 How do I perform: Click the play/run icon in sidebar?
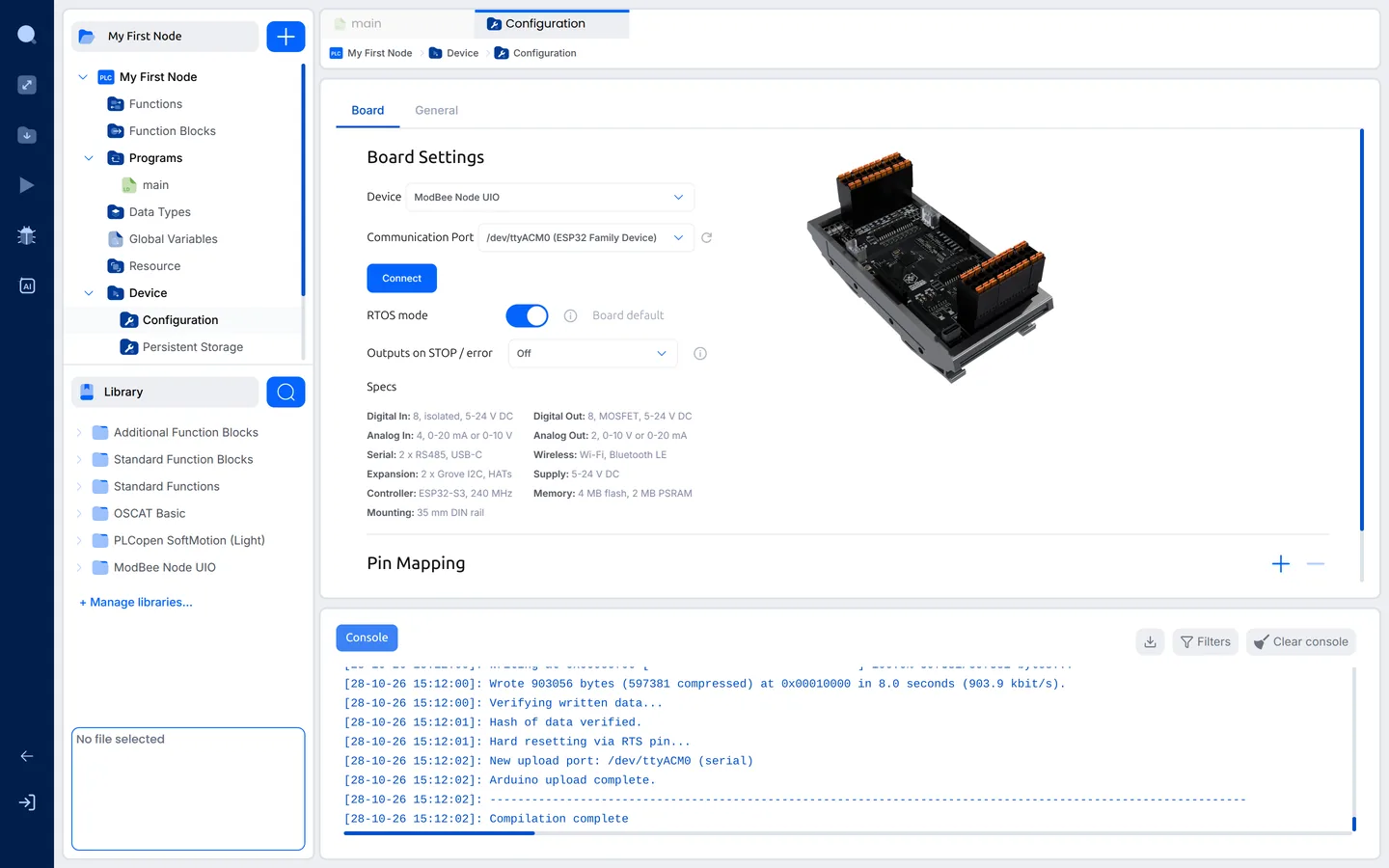pyautogui.click(x=27, y=185)
